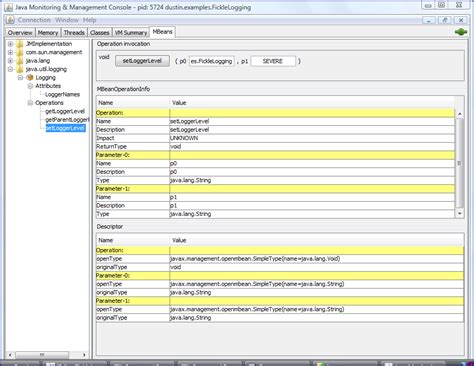Click the java.lang folder icon
Viewport: 474px width, 366px height.
pyautogui.click(x=20, y=61)
